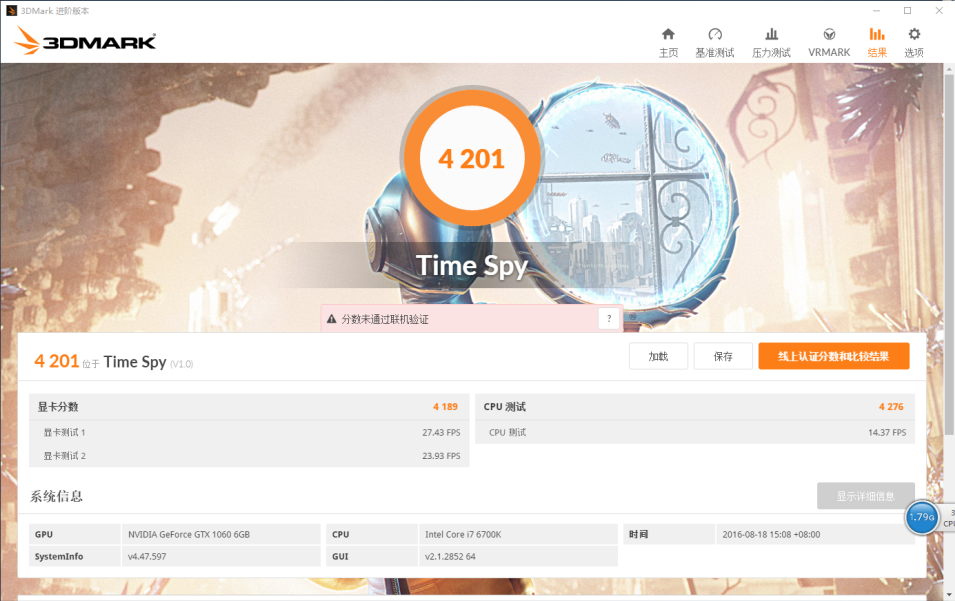Viewport: 955px width, 601px height.
Task: Click the GUI version v2.1.2852 64
Action: click(450, 557)
